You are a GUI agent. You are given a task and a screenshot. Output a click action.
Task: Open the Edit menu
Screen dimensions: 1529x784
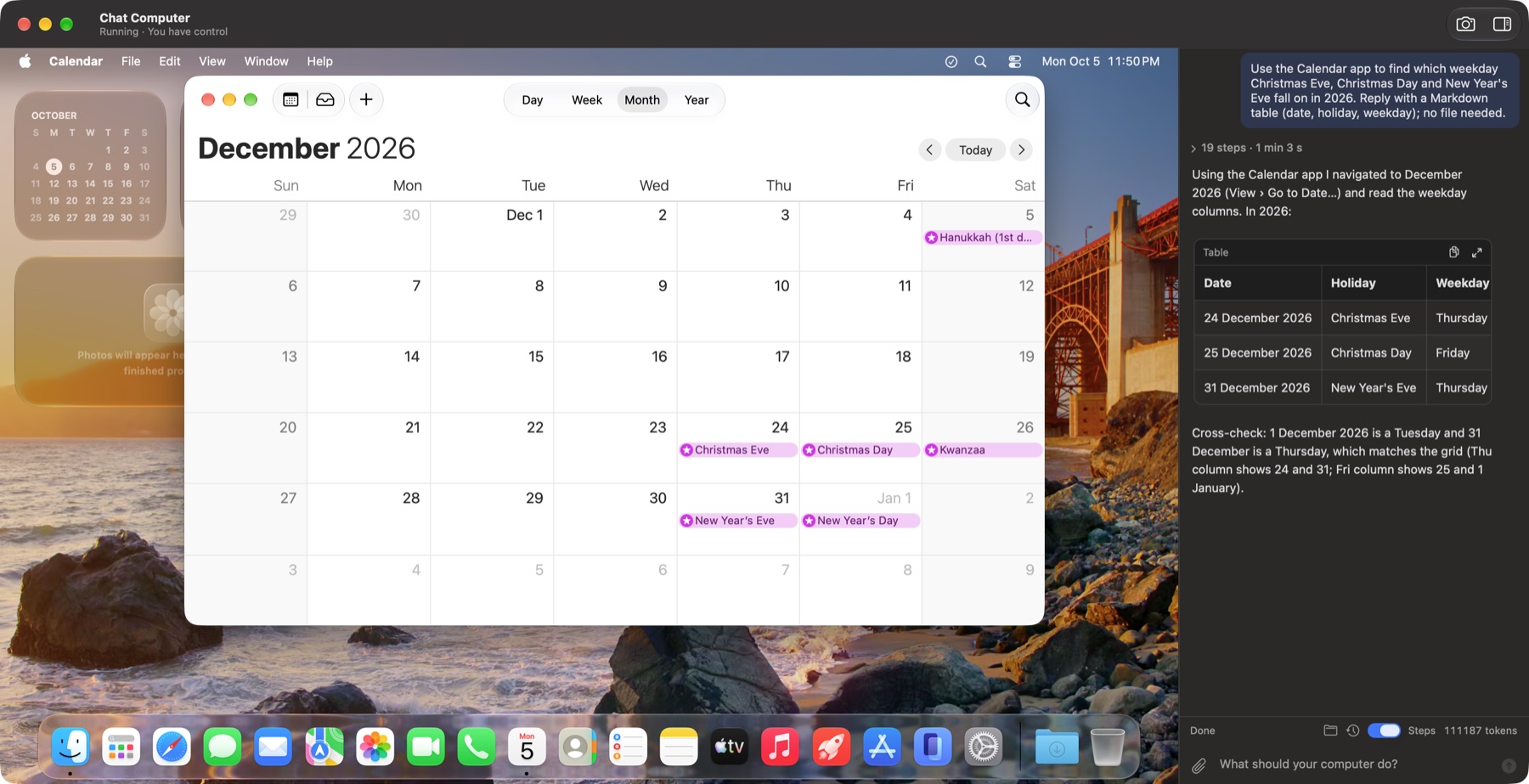pyautogui.click(x=170, y=61)
